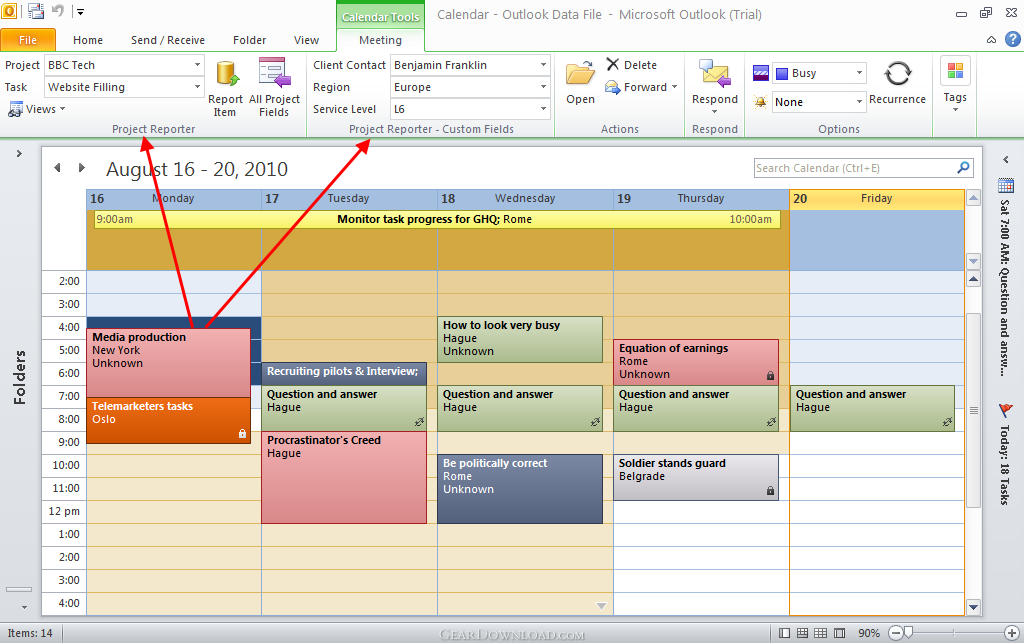Click calendar vertical scrollbar down arrow

(973, 606)
